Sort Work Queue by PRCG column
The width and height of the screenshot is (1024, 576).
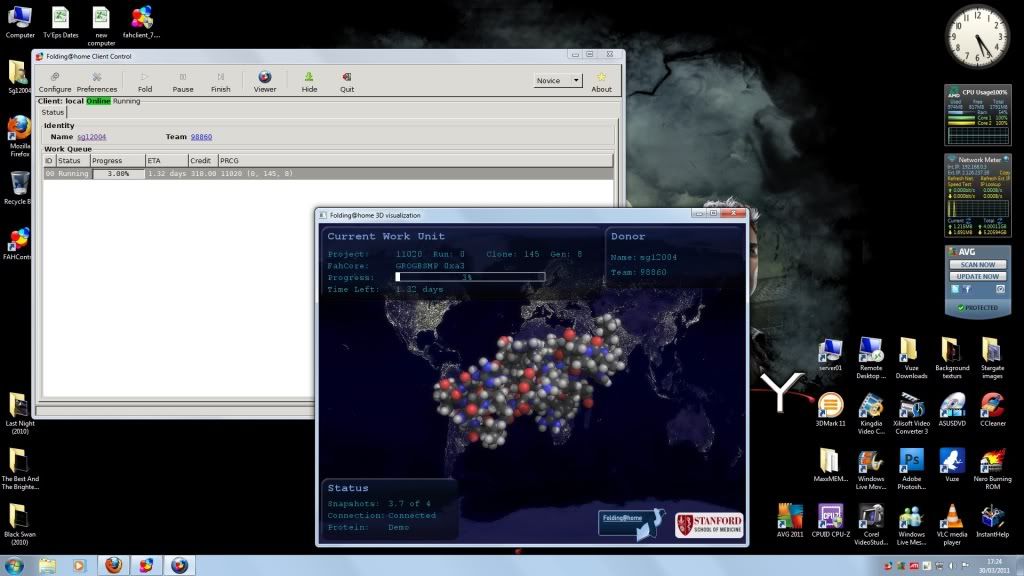click(415, 161)
